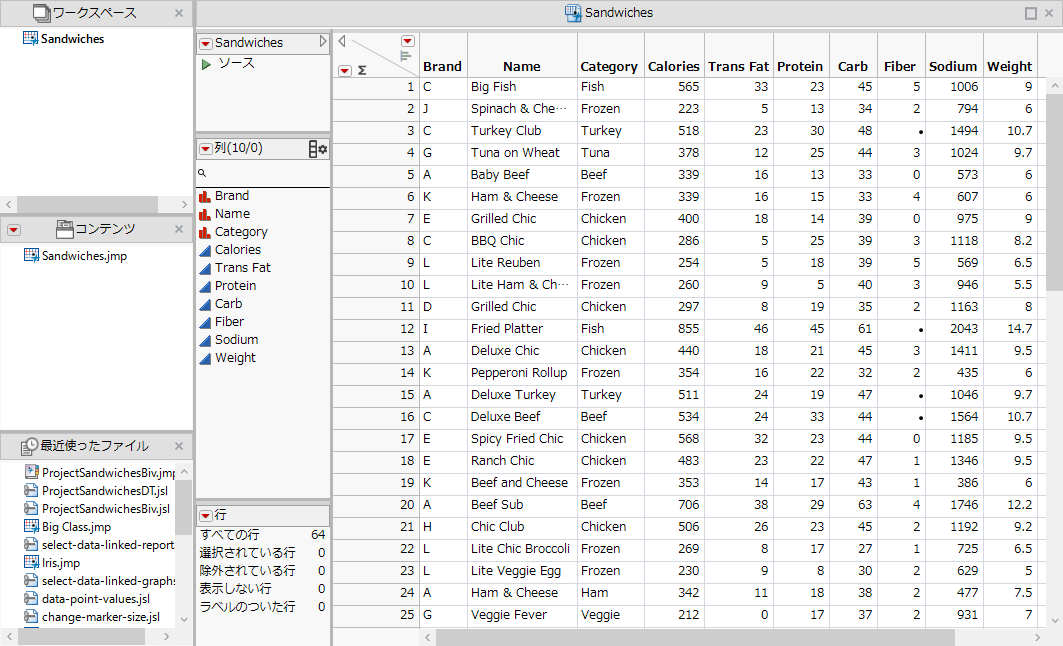The width and height of the screenshot is (1063, 646).
Task: Click すべての行 in the rows panel
Action: 228,534
